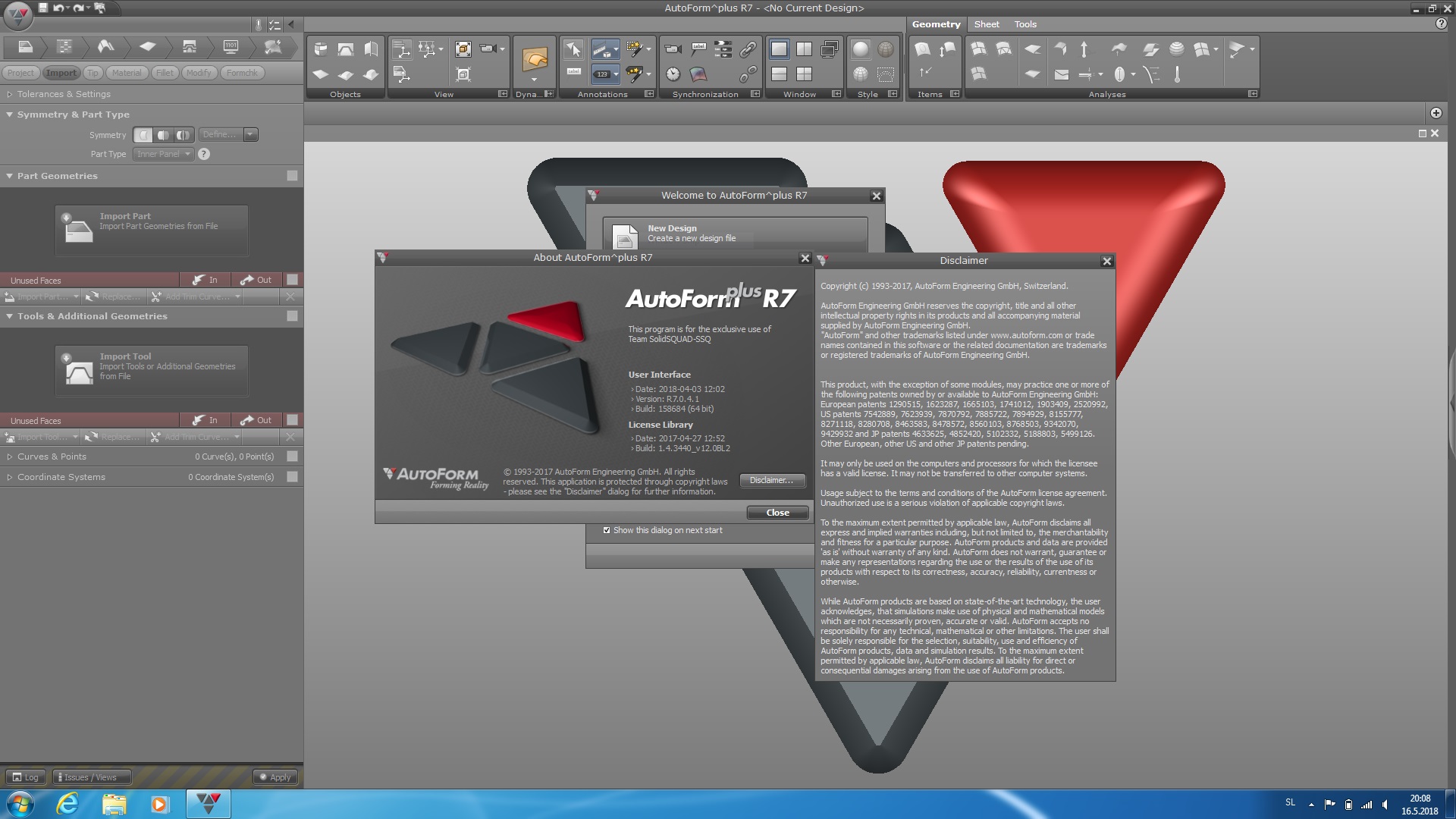The height and width of the screenshot is (819, 1456).
Task: Open the Blank stage icon
Action: 147,47
